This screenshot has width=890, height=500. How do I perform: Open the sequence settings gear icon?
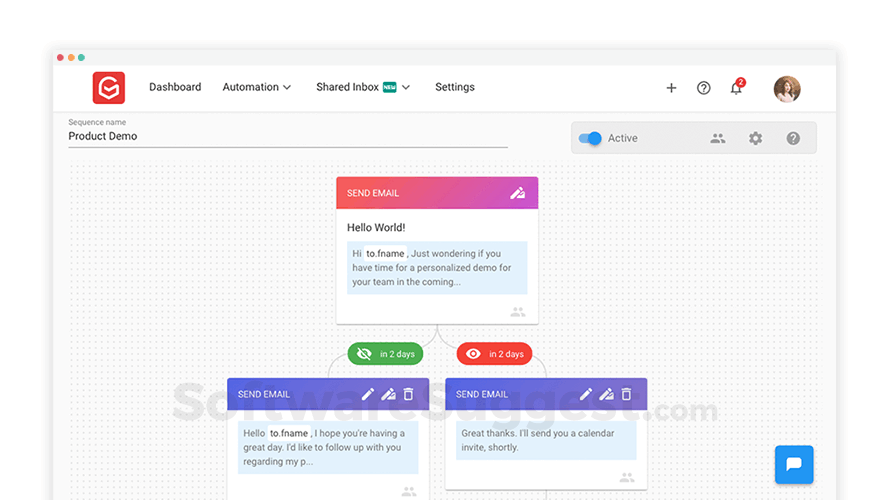tap(755, 138)
